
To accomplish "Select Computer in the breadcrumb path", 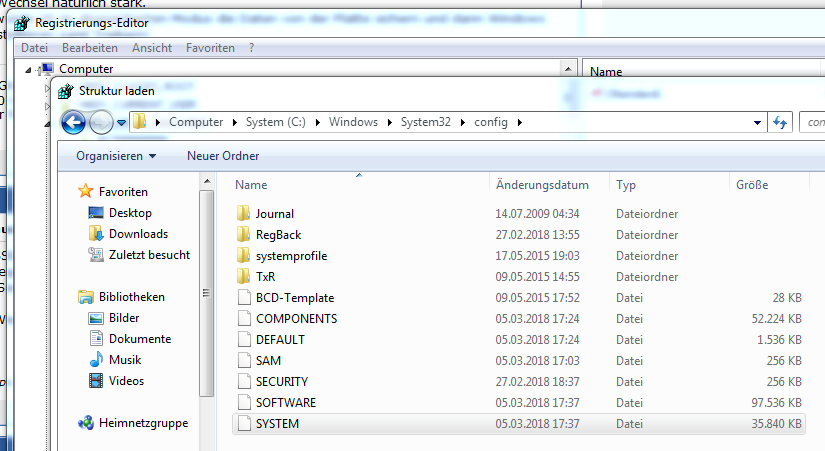I will [196, 122].
